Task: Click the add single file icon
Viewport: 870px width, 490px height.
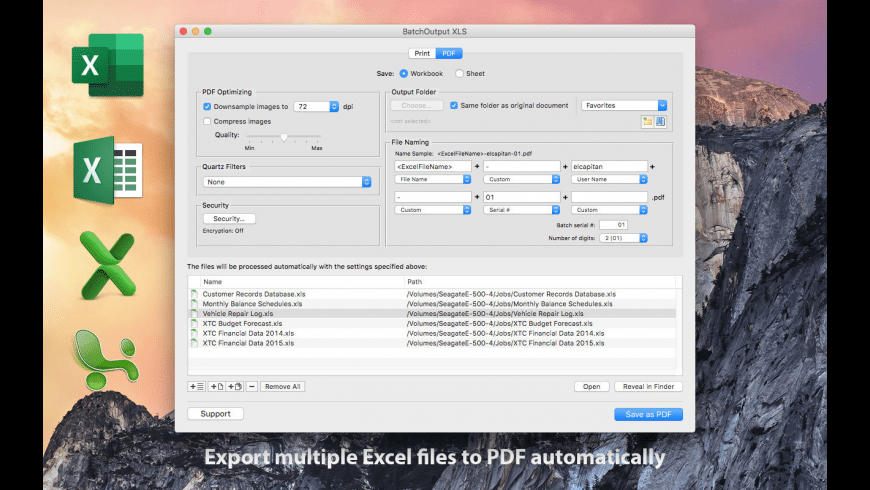Action: coord(216,386)
